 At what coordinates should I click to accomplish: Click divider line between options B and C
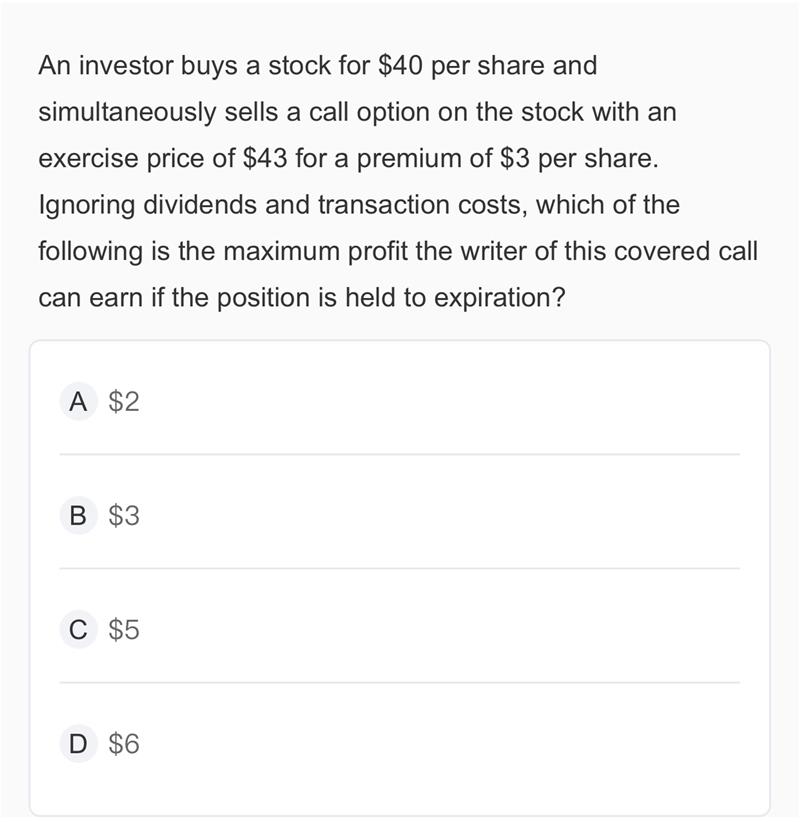point(399,568)
